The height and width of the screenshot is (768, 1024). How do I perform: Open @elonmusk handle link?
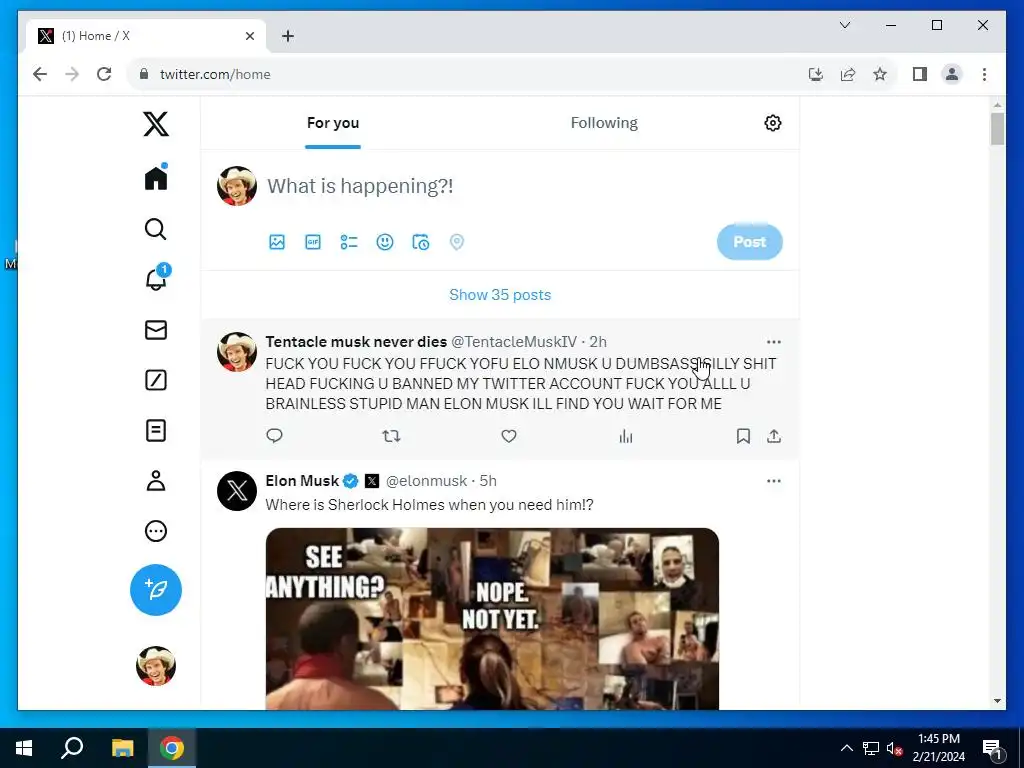[x=426, y=481]
